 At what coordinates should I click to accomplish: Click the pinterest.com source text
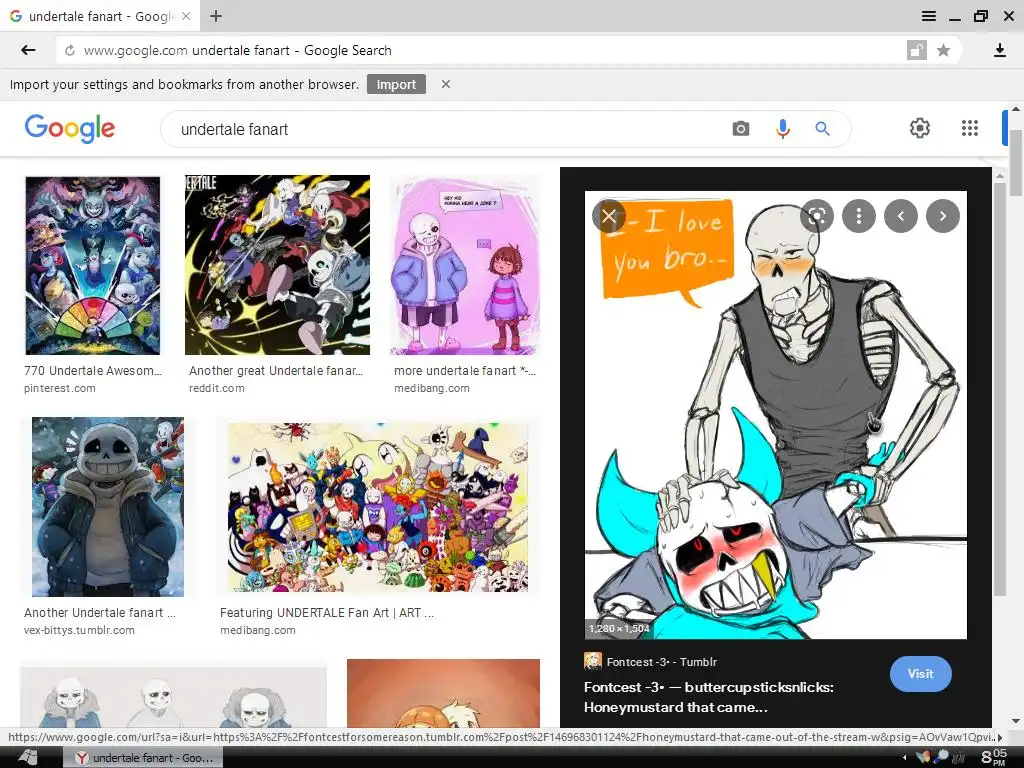click(x=59, y=388)
